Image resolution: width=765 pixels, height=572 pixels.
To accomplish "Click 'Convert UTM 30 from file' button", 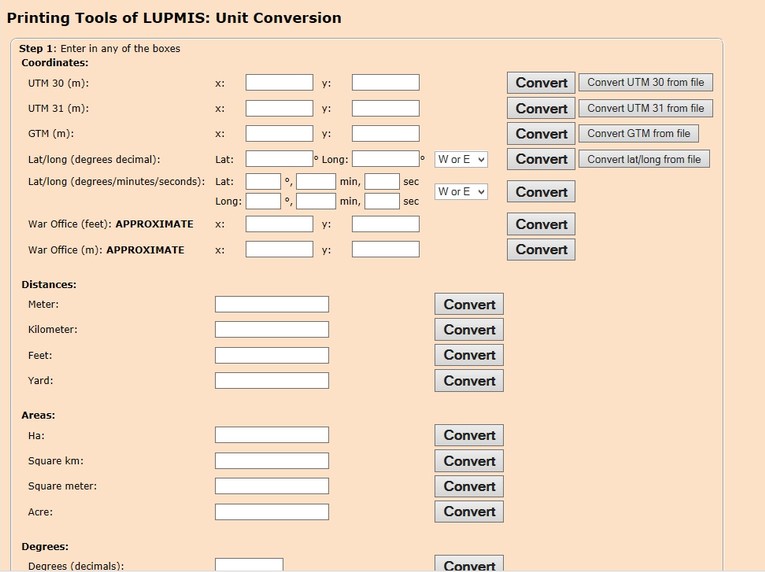I will coord(645,82).
